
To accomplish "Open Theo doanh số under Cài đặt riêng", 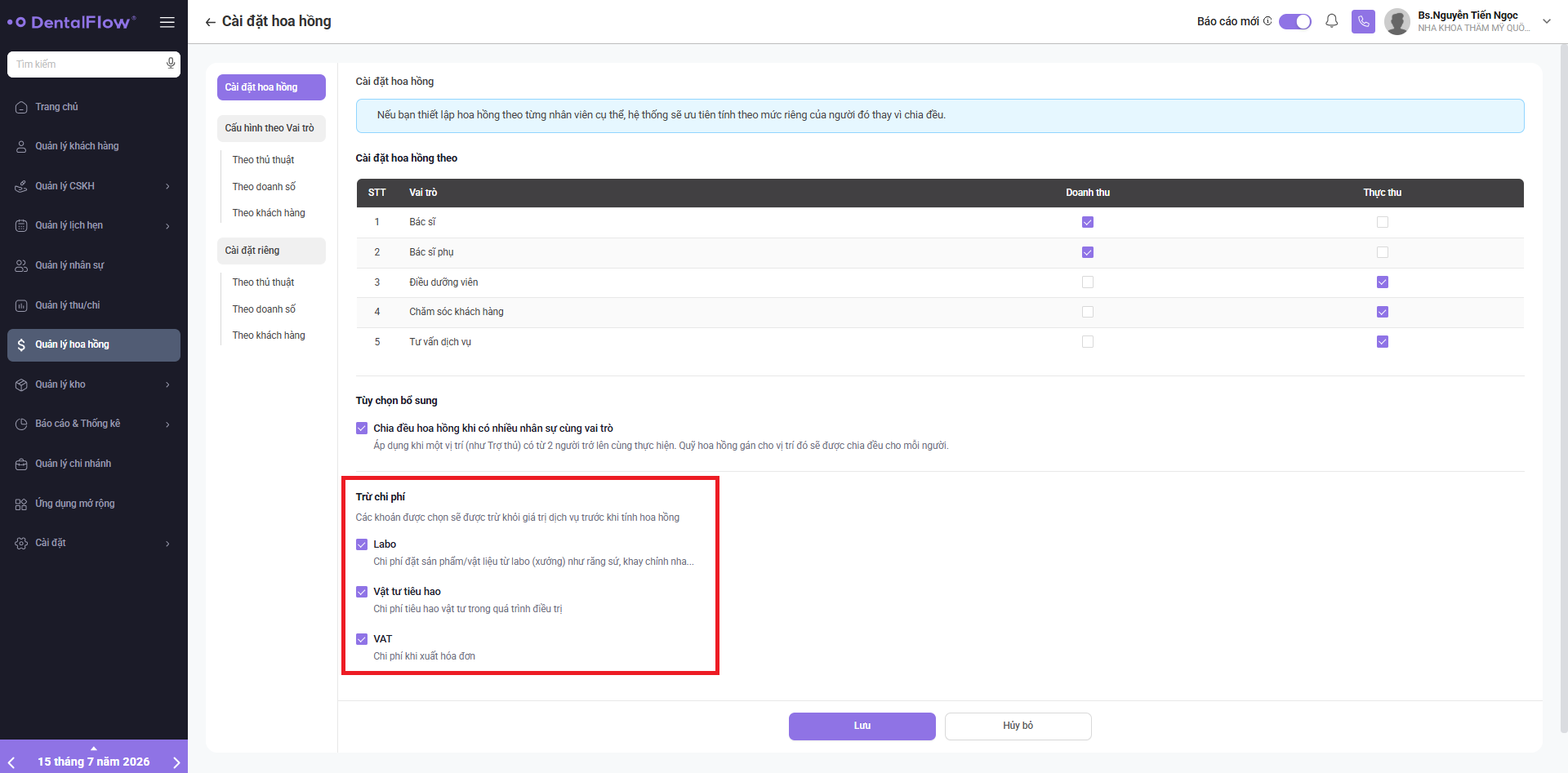I will tap(264, 309).
